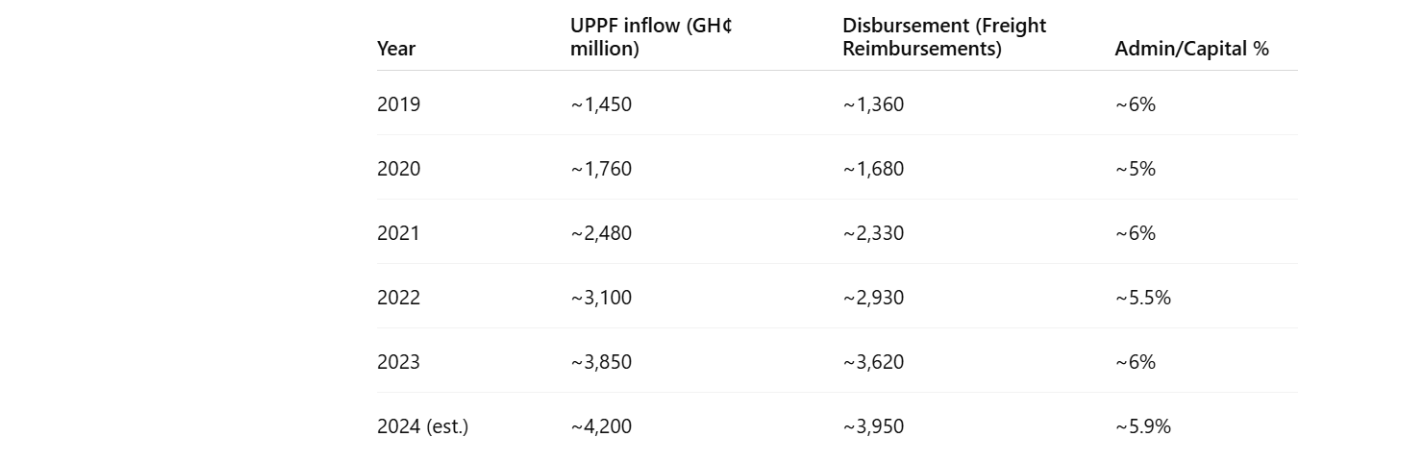Click the 2021 inflow value ~2,480
Image resolution: width=1402 pixels, height=462 pixels.
click(600, 233)
